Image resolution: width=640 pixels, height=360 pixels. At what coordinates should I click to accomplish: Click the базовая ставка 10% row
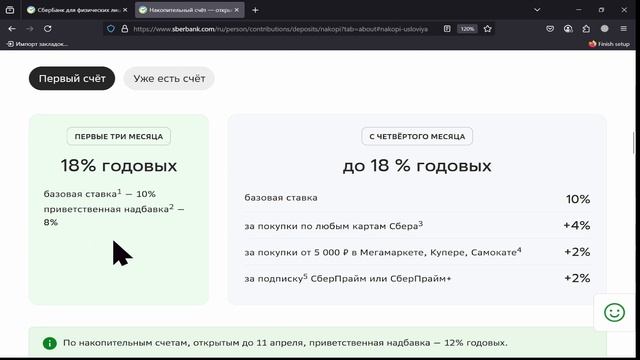point(417,199)
